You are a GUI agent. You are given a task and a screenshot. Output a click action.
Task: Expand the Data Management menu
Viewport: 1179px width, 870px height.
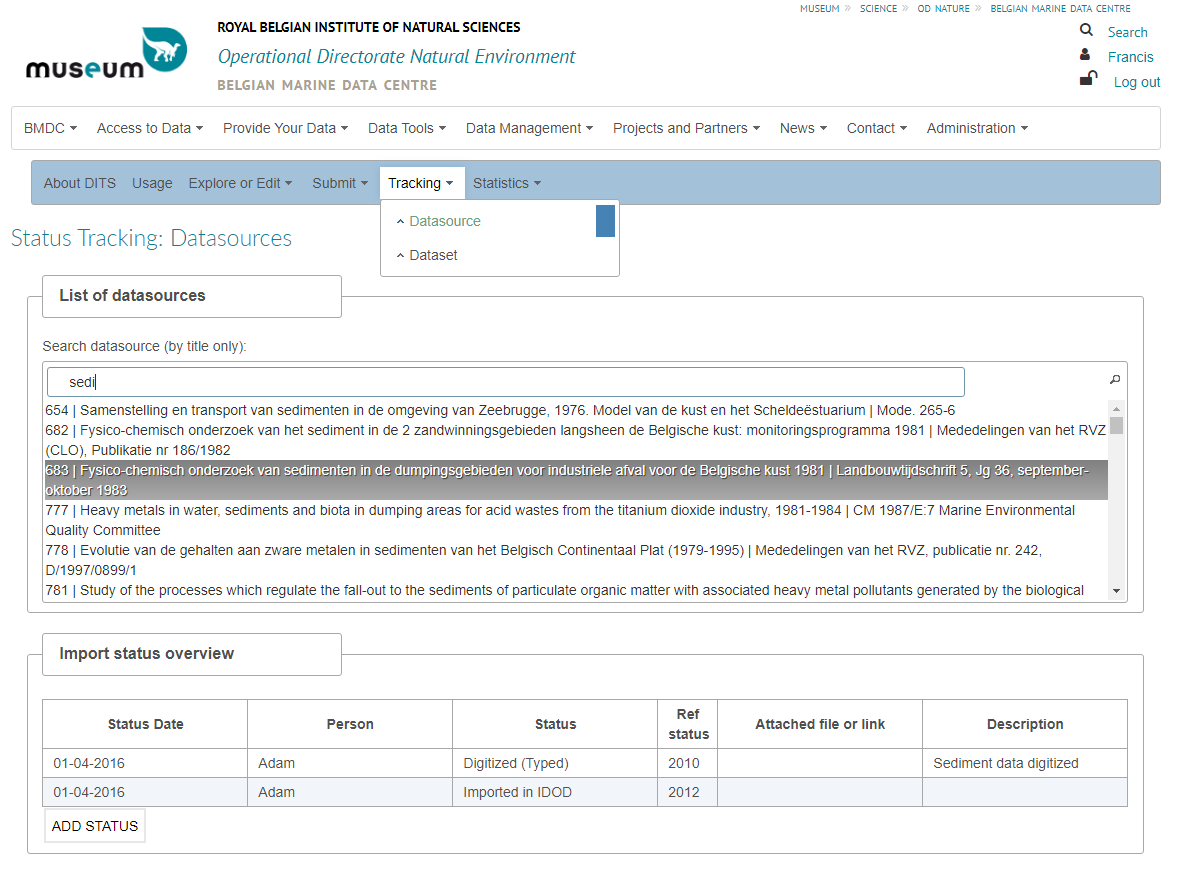pyautogui.click(x=529, y=128)
